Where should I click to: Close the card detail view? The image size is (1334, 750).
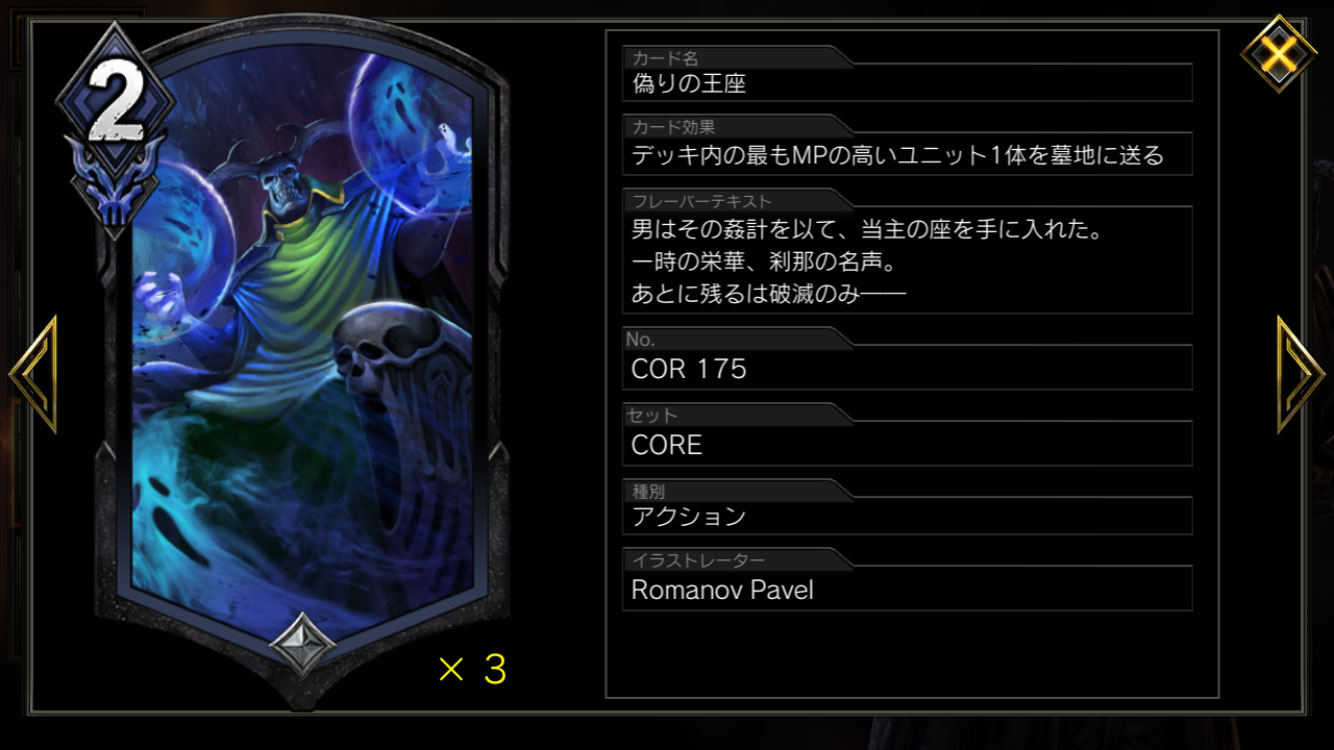point(1278,52)
